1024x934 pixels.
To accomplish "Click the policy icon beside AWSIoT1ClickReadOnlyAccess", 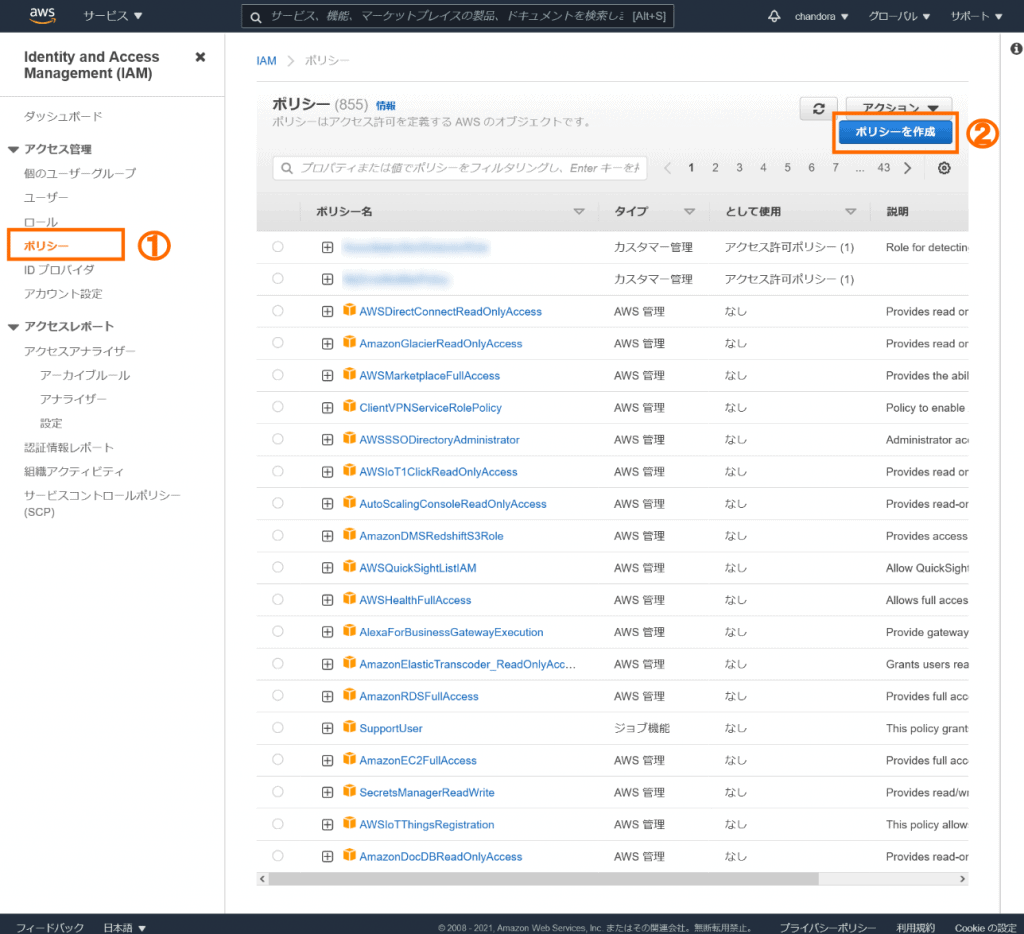I will [x=349, y=470].
